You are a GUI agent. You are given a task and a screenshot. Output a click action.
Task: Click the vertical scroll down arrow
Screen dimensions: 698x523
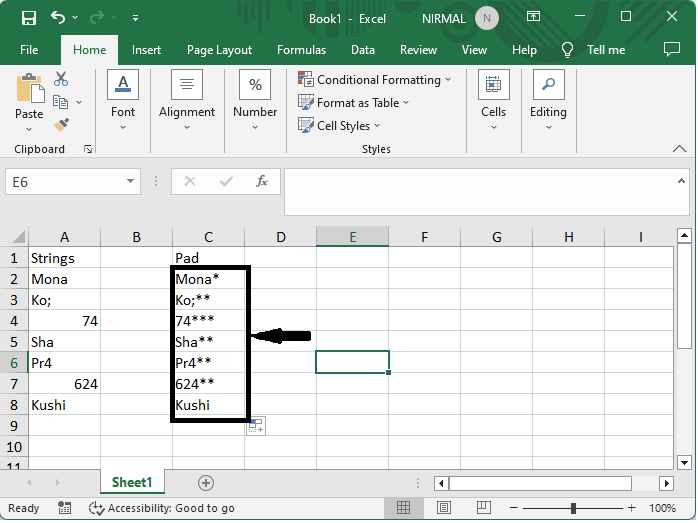[685, 463]
